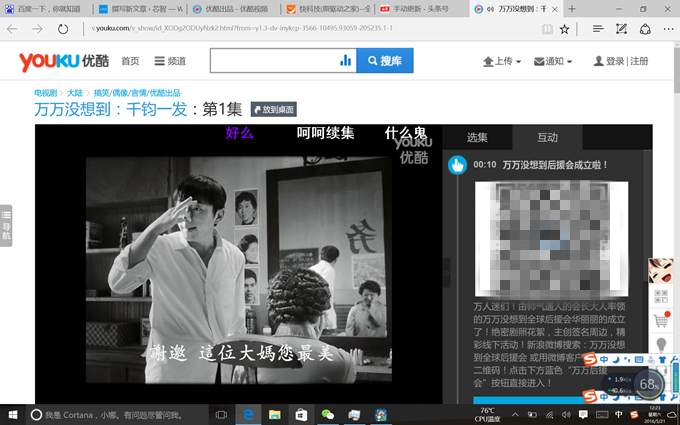The image size is (680, 425).
Task: Click the 注册 register link
Action: pos(639,61)
